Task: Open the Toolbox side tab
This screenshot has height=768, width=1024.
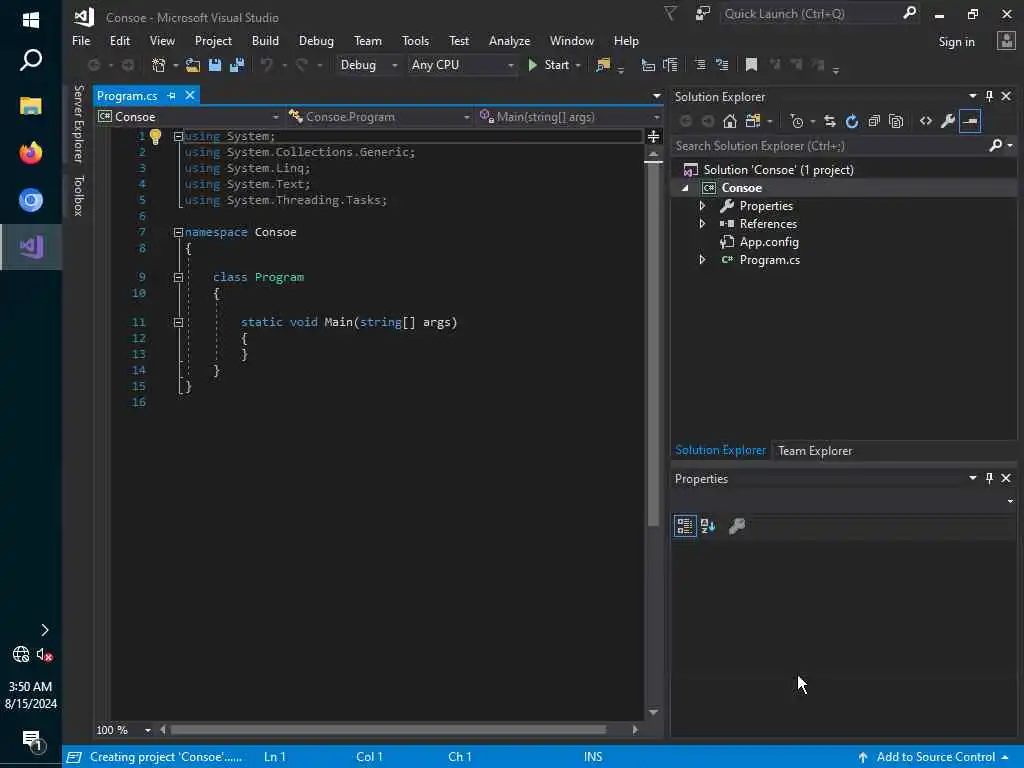Action: (78, 195)
